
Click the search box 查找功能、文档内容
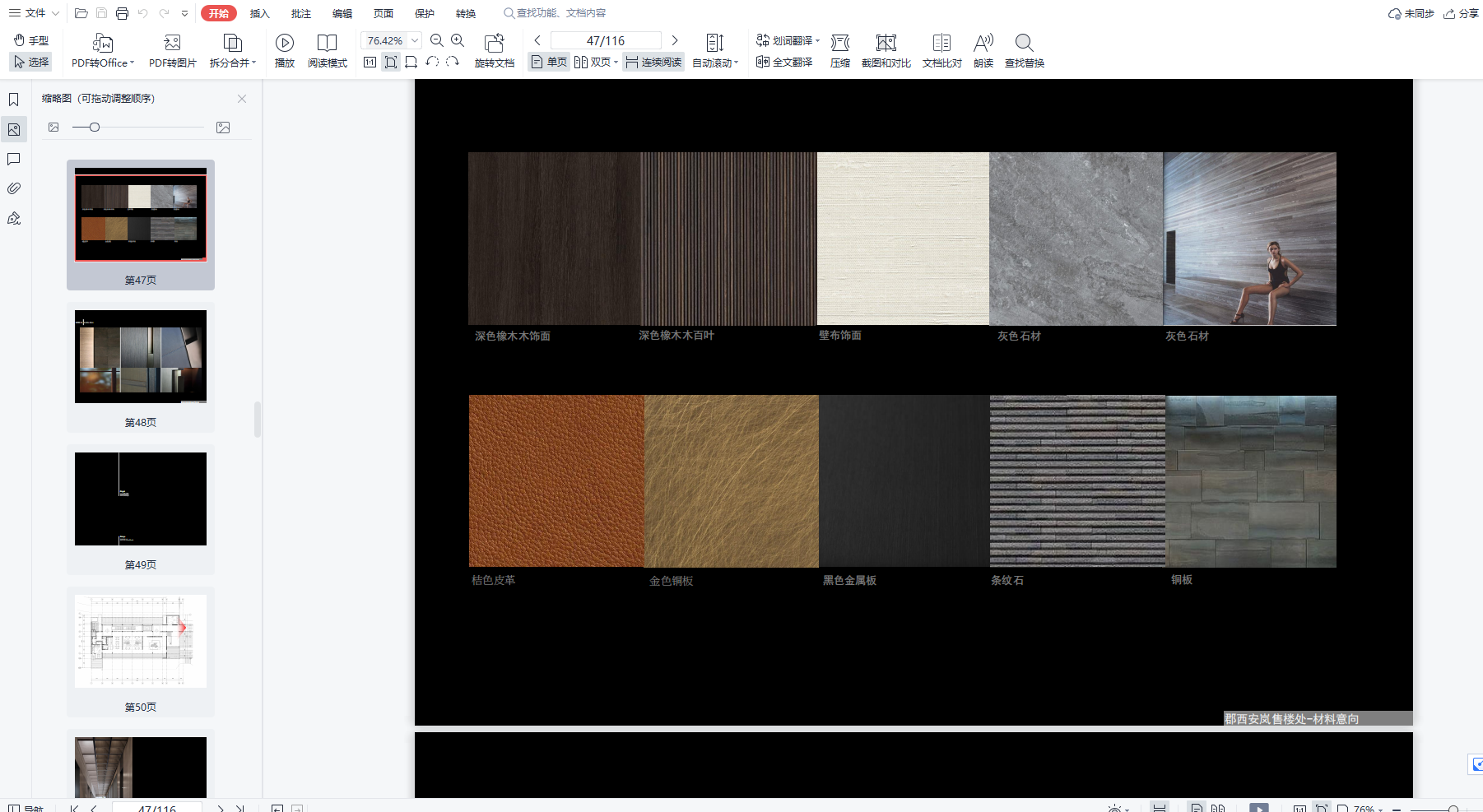(x=556, y=13)
